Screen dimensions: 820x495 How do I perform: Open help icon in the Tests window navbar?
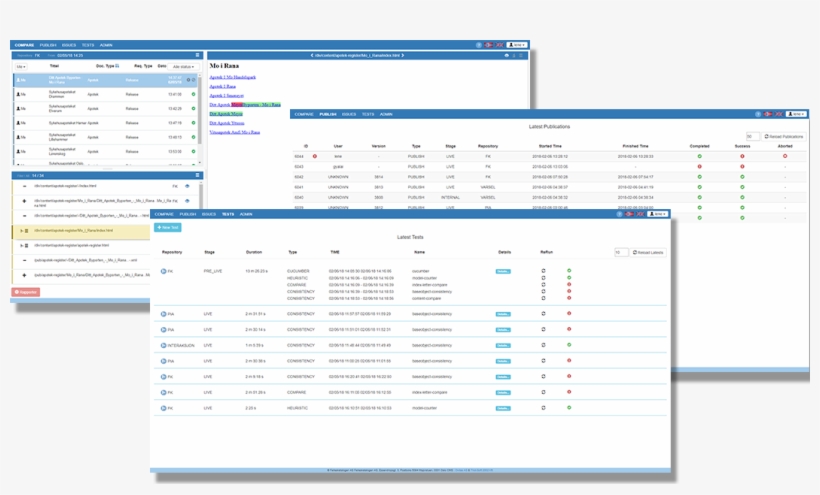[x=619, y=214]
